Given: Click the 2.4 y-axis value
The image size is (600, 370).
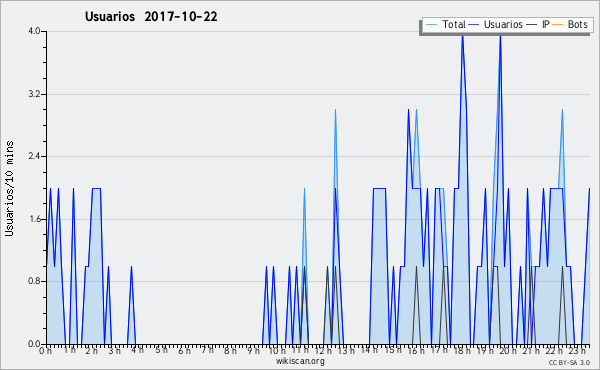Looking at the screenshot, I should point(34,156).
